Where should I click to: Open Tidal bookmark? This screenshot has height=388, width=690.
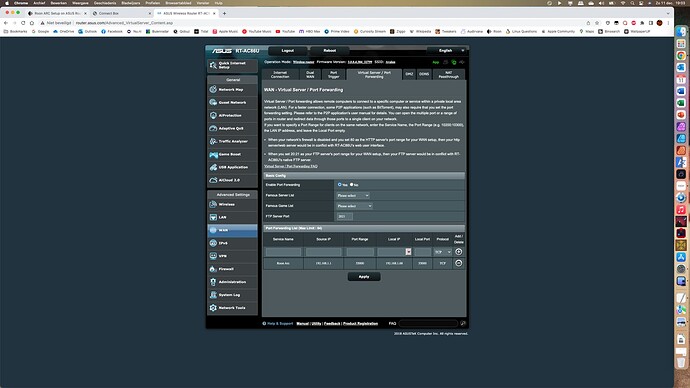[x=201, y=32]
